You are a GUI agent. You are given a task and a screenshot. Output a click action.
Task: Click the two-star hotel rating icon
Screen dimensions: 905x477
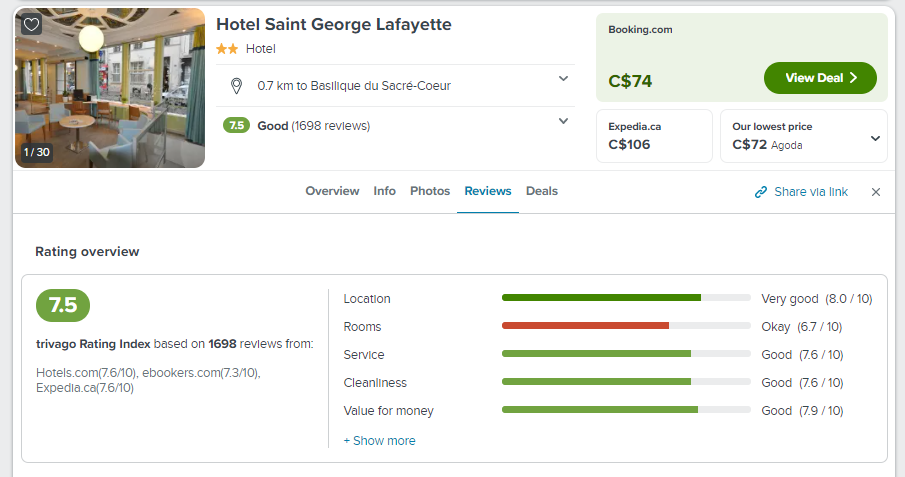pos(226,49)
